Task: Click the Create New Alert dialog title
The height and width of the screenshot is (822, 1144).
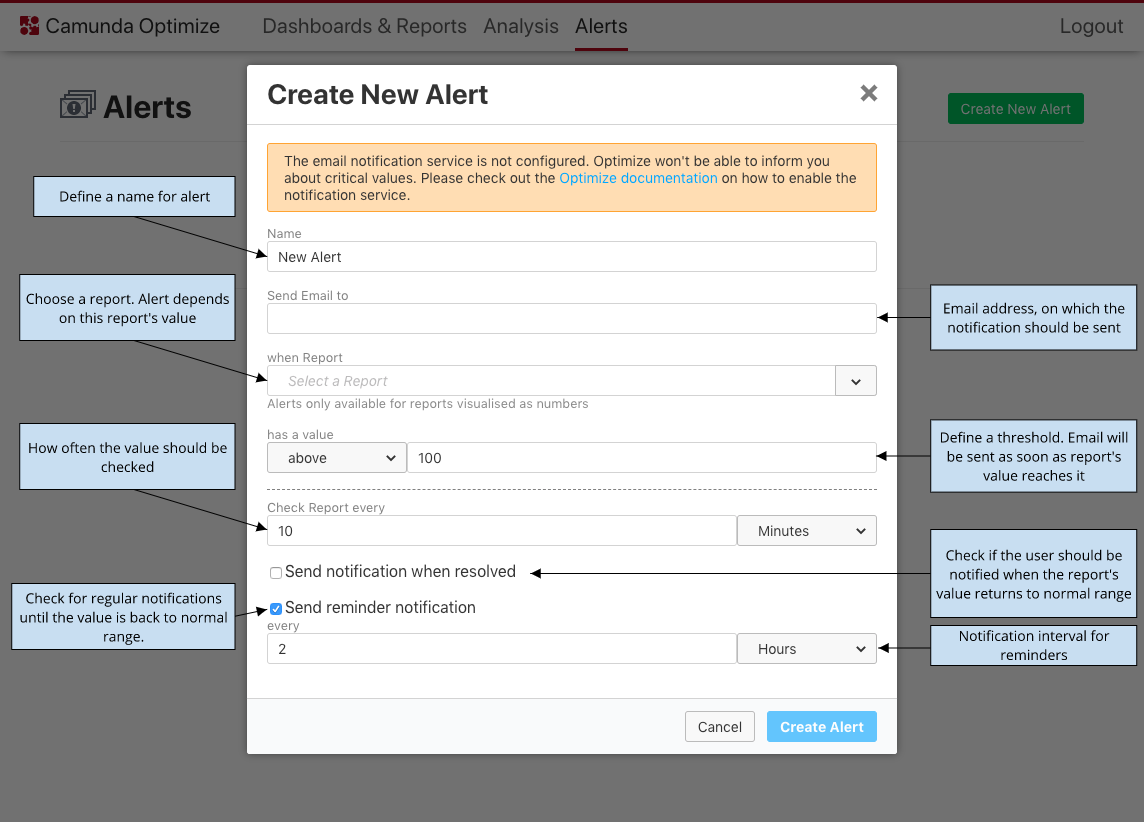Action: [x=378, y=95]
